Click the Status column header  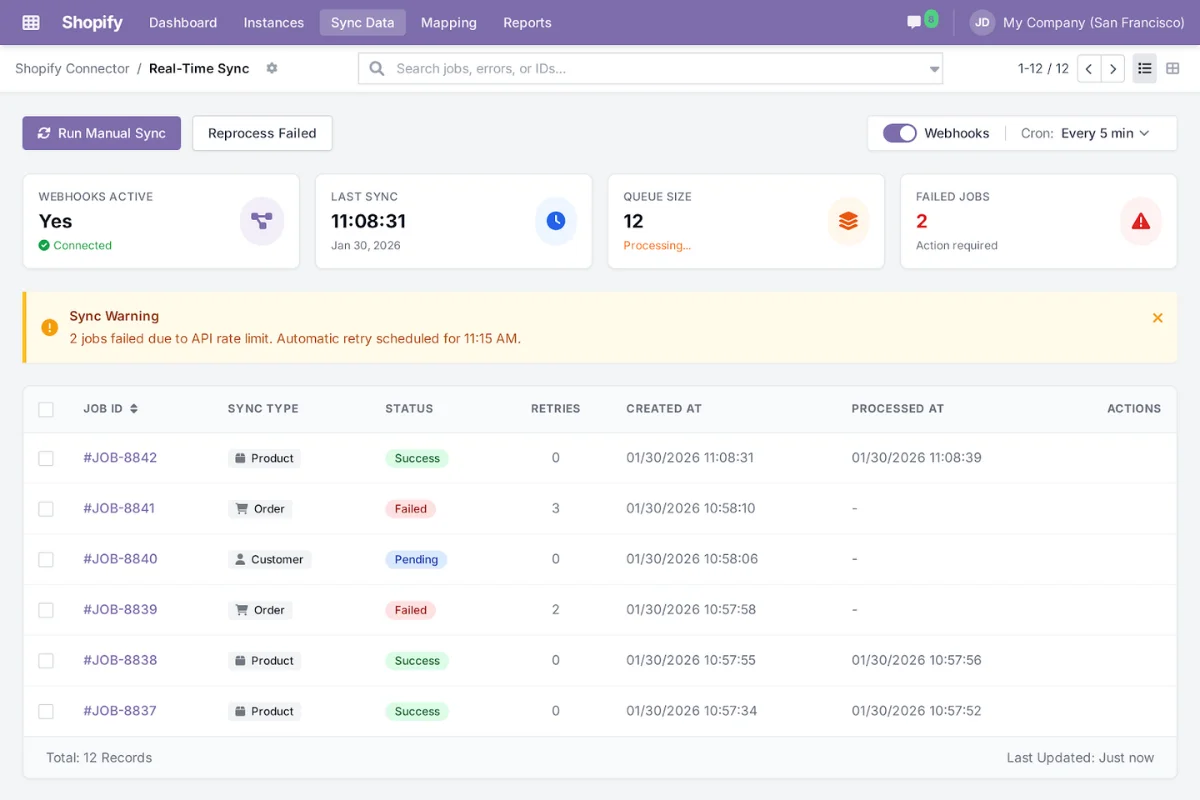(x=409, y=408)
